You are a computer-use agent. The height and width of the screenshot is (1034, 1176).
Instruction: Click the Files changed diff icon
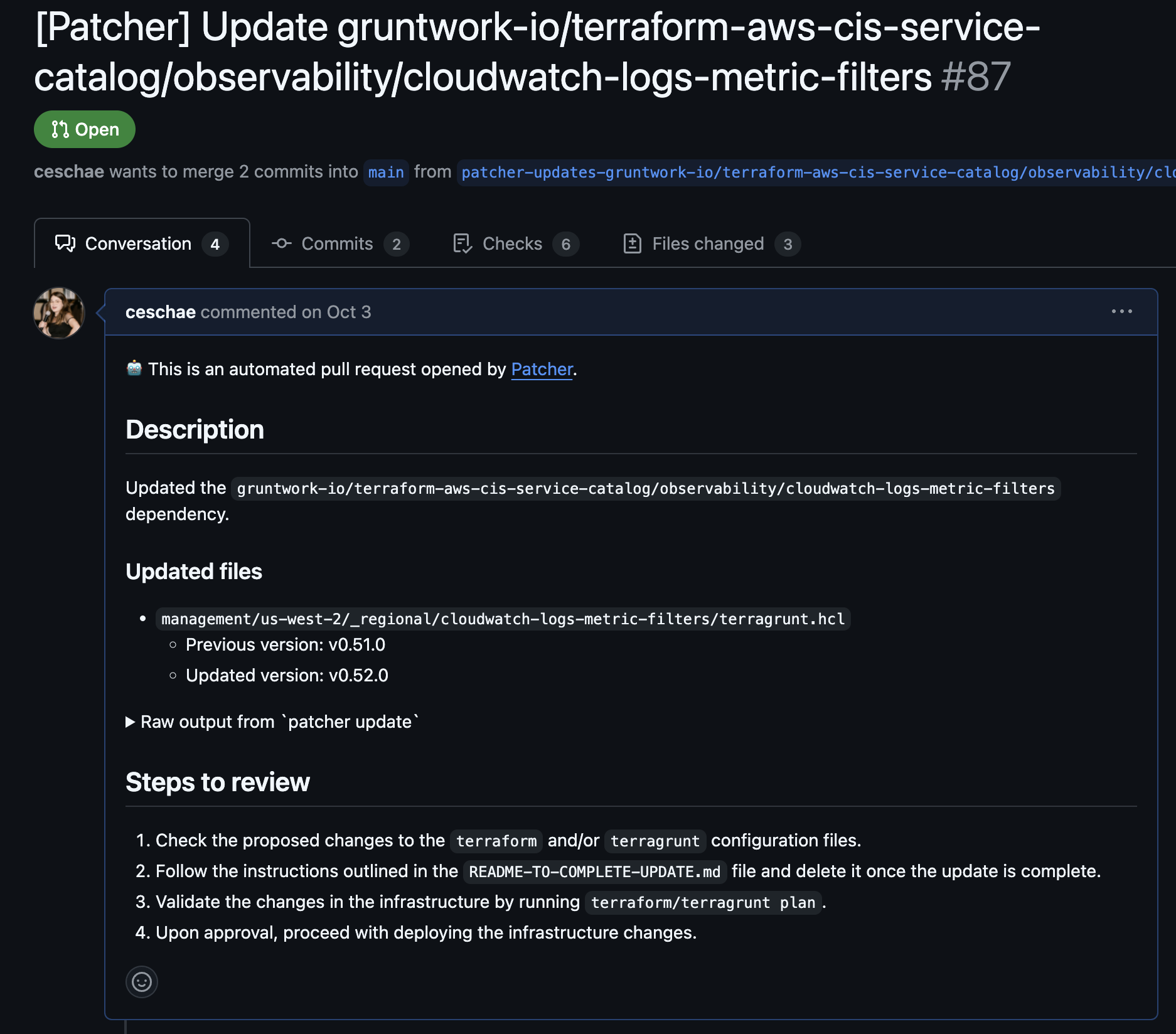tap(633, 243)
